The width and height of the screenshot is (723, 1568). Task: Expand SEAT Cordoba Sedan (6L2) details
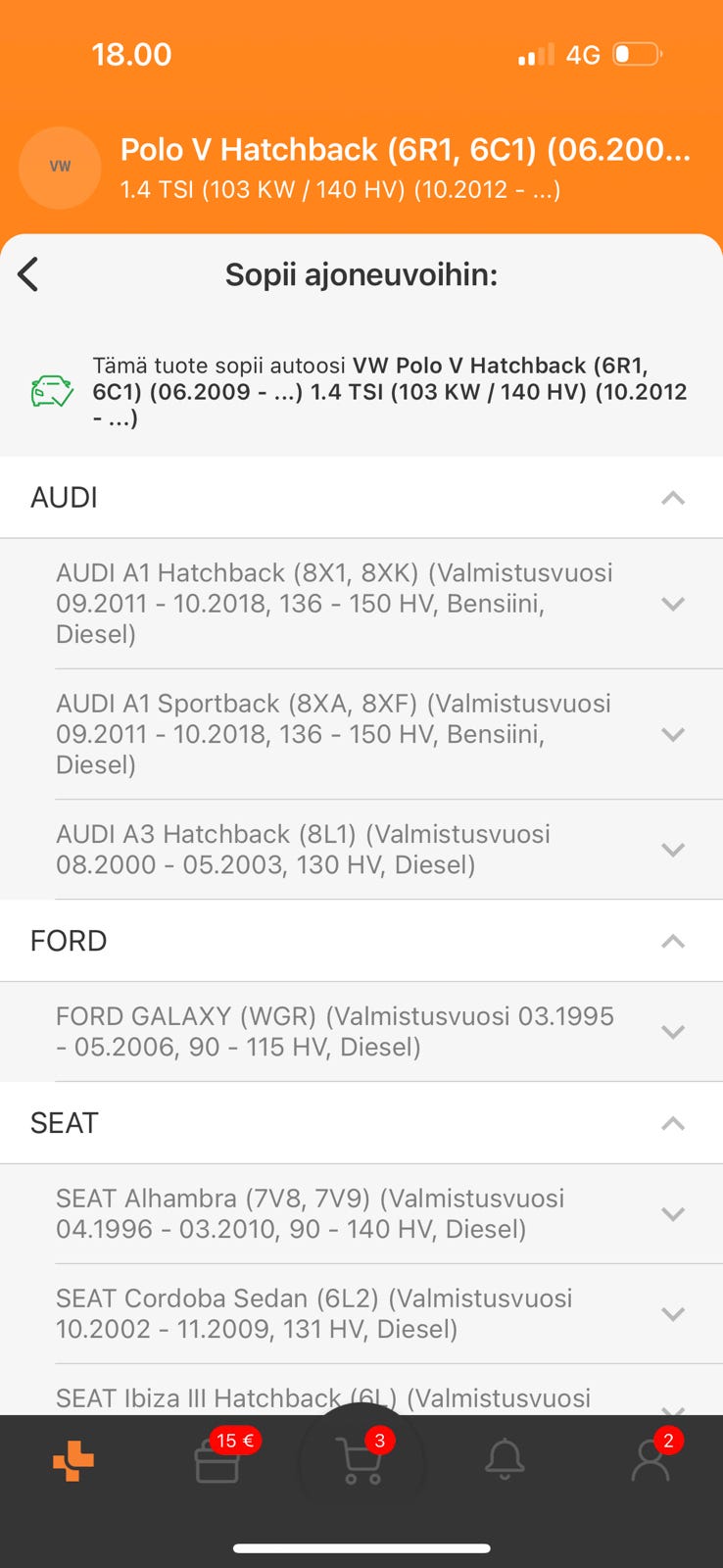point(672,1314)
